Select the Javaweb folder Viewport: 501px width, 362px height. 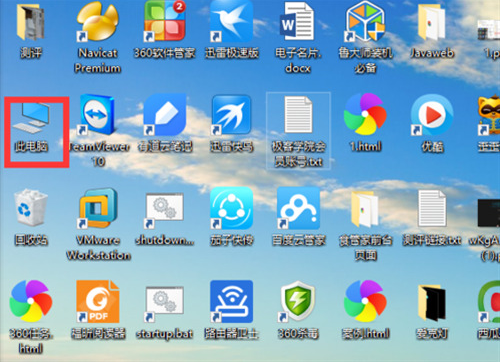point(432,23)
